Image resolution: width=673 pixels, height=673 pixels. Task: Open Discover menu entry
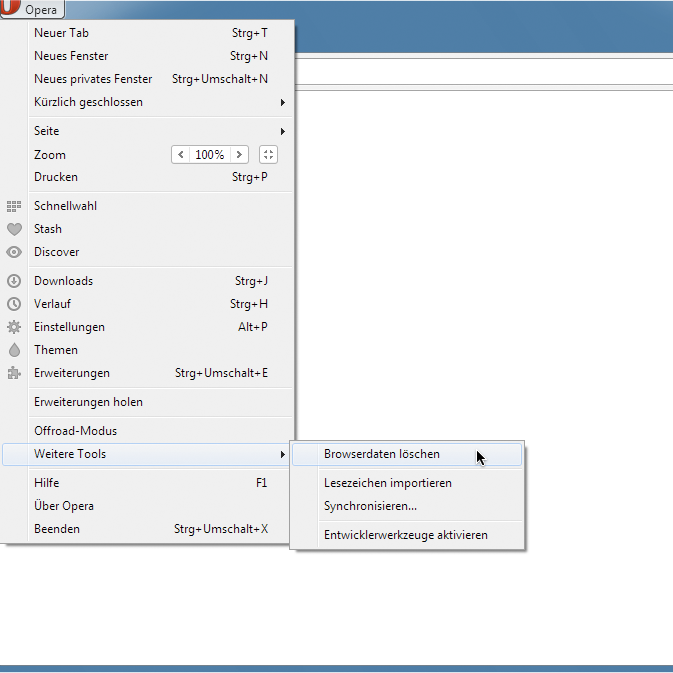click(148, 252)
